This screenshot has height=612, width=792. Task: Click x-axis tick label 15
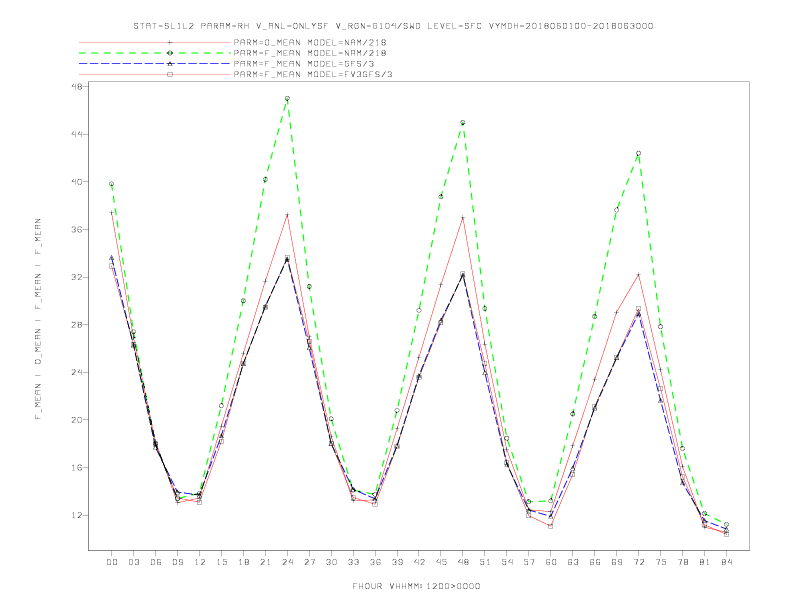(x=221, y=562)
